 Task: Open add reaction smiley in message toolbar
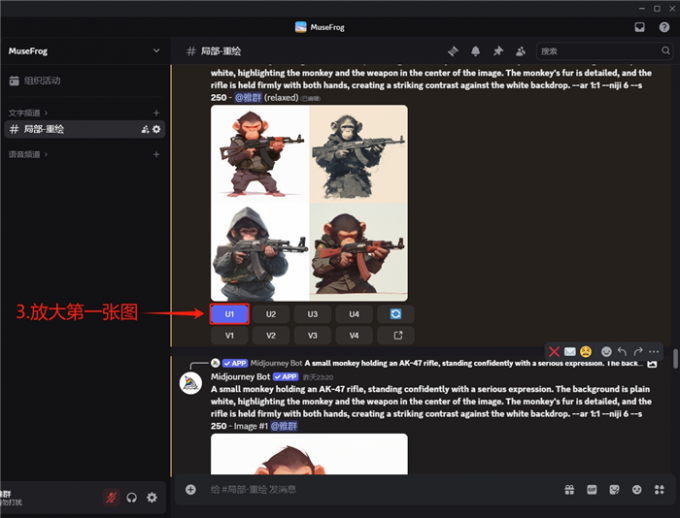coord(606,351)
